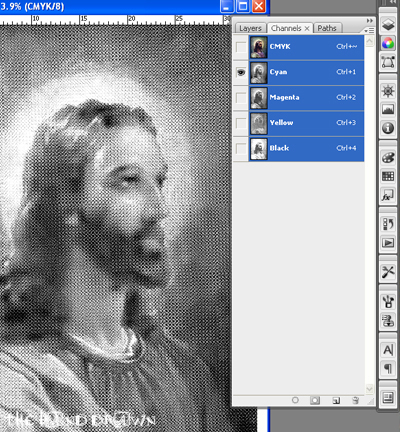Hide the Cyan channel eye icon
The height and width of the screenshot is (432, 400).
241,72
